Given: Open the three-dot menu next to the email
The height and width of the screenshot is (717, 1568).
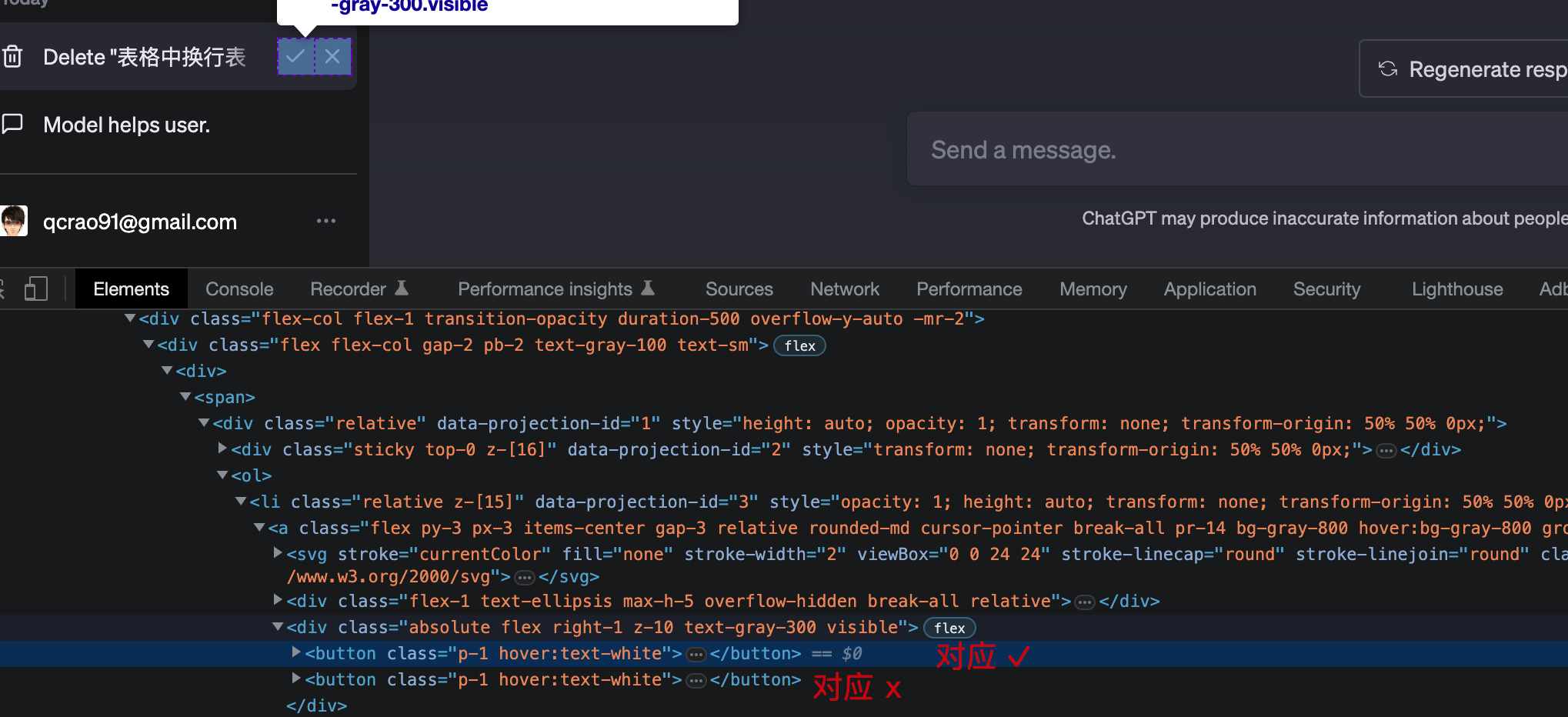Looking at the screenshot, I should tap(326, 221).
